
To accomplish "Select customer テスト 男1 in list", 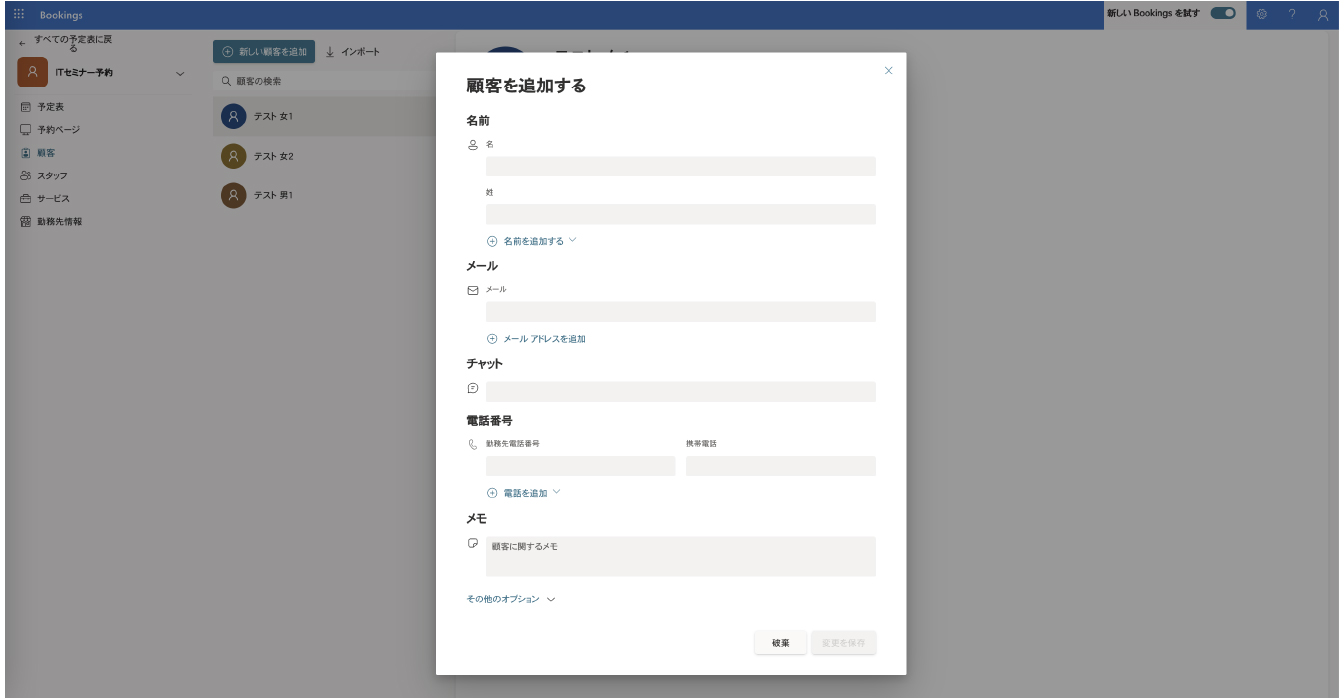I will pyautogui.click(x=272, y=195).
